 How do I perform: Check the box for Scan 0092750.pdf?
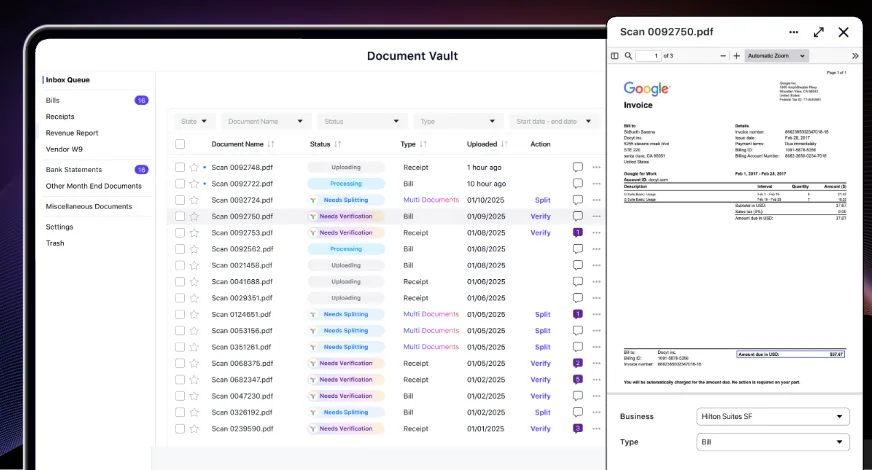180,216
